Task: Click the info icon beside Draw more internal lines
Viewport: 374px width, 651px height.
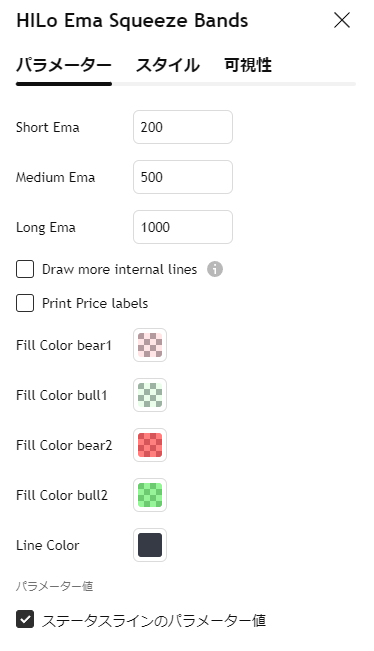Action: (x=215, y=269)
